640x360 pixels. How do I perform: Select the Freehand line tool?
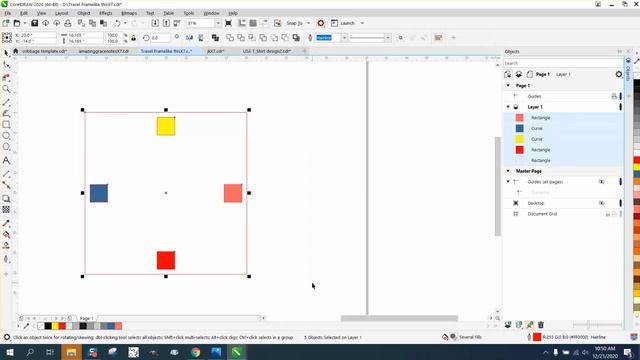tap(6, 102)
